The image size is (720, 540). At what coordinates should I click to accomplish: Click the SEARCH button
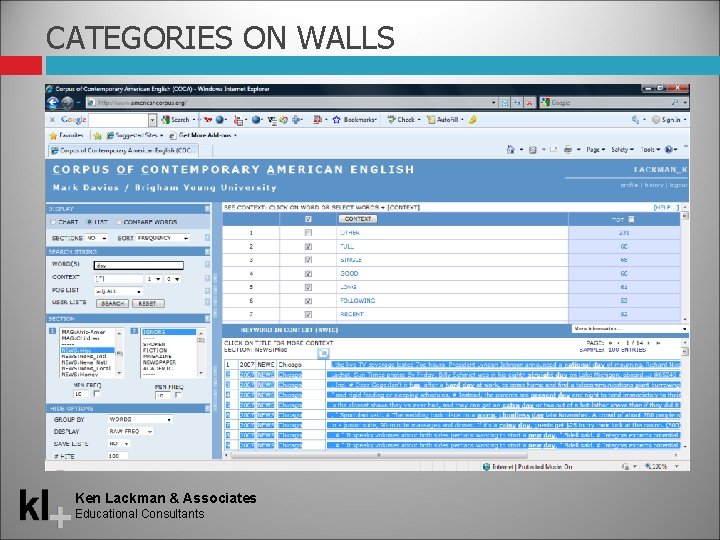pyautogui.click(x=112, y=304)
